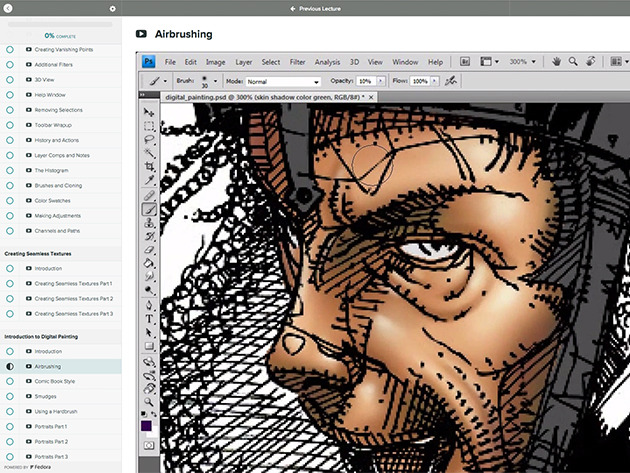
Task: Click the magnifier icon in application bar
Action: click(x=573, y=61)
